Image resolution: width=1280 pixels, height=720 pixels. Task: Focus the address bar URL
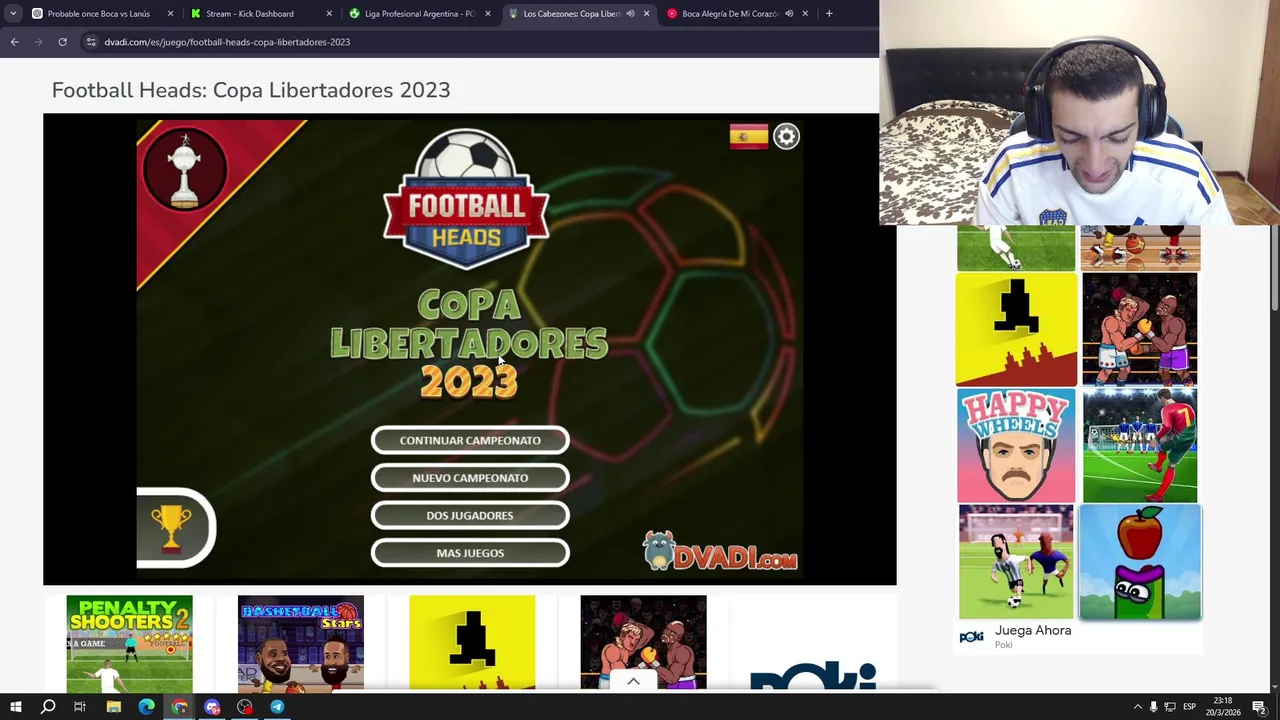pyautogui.click(x=227, y=42)
